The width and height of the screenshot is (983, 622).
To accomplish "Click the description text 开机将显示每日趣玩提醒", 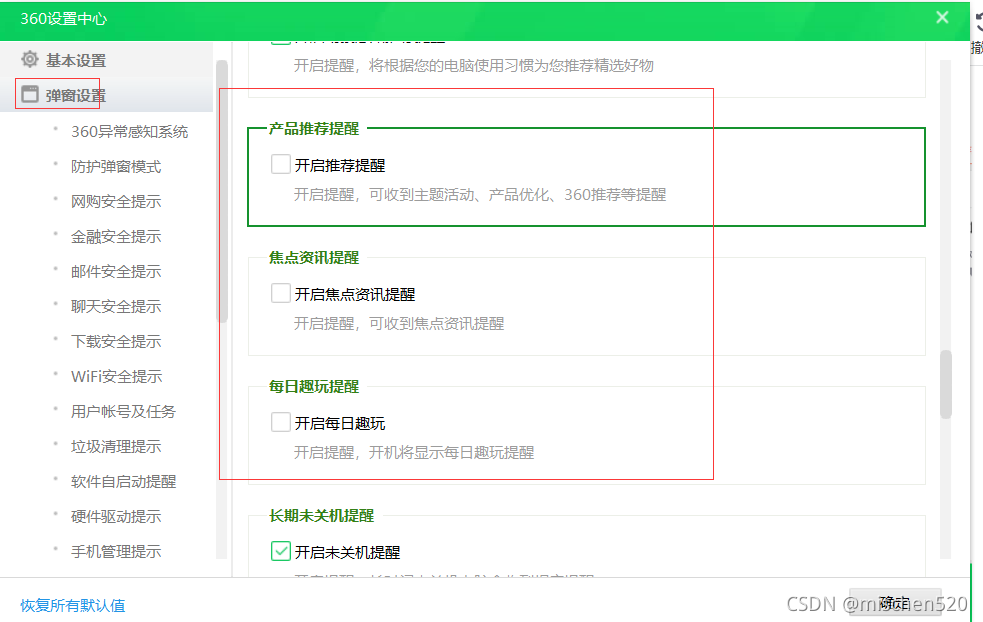I will [451, 453].
